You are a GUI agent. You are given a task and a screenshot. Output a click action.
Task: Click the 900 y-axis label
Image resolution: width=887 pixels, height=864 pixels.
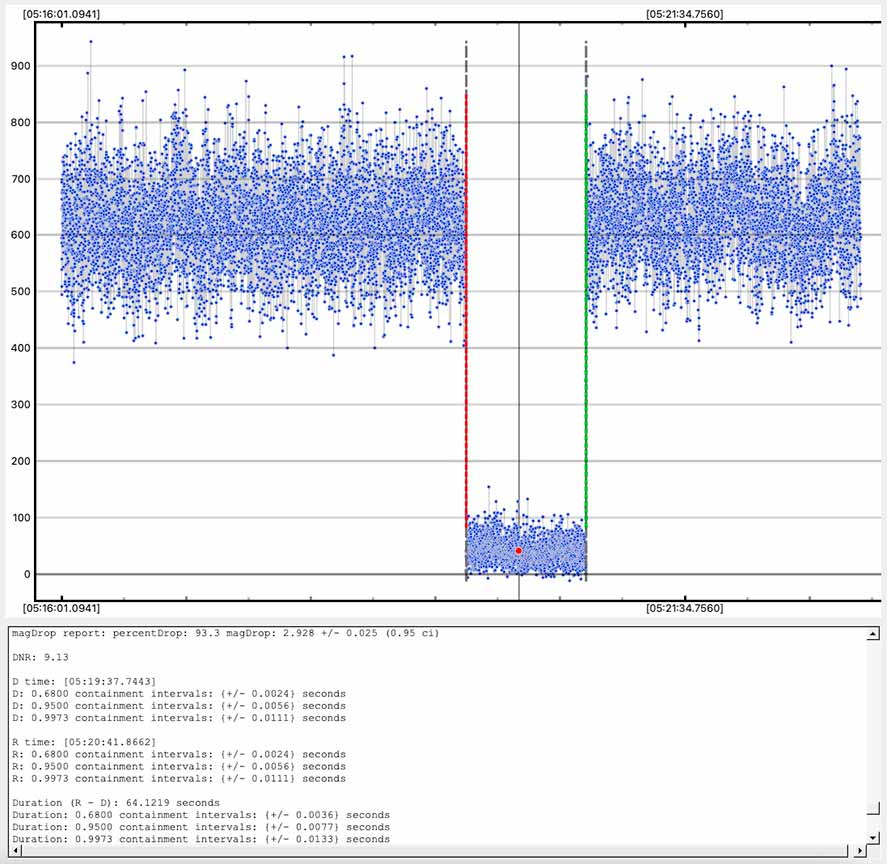coord(20,66)
